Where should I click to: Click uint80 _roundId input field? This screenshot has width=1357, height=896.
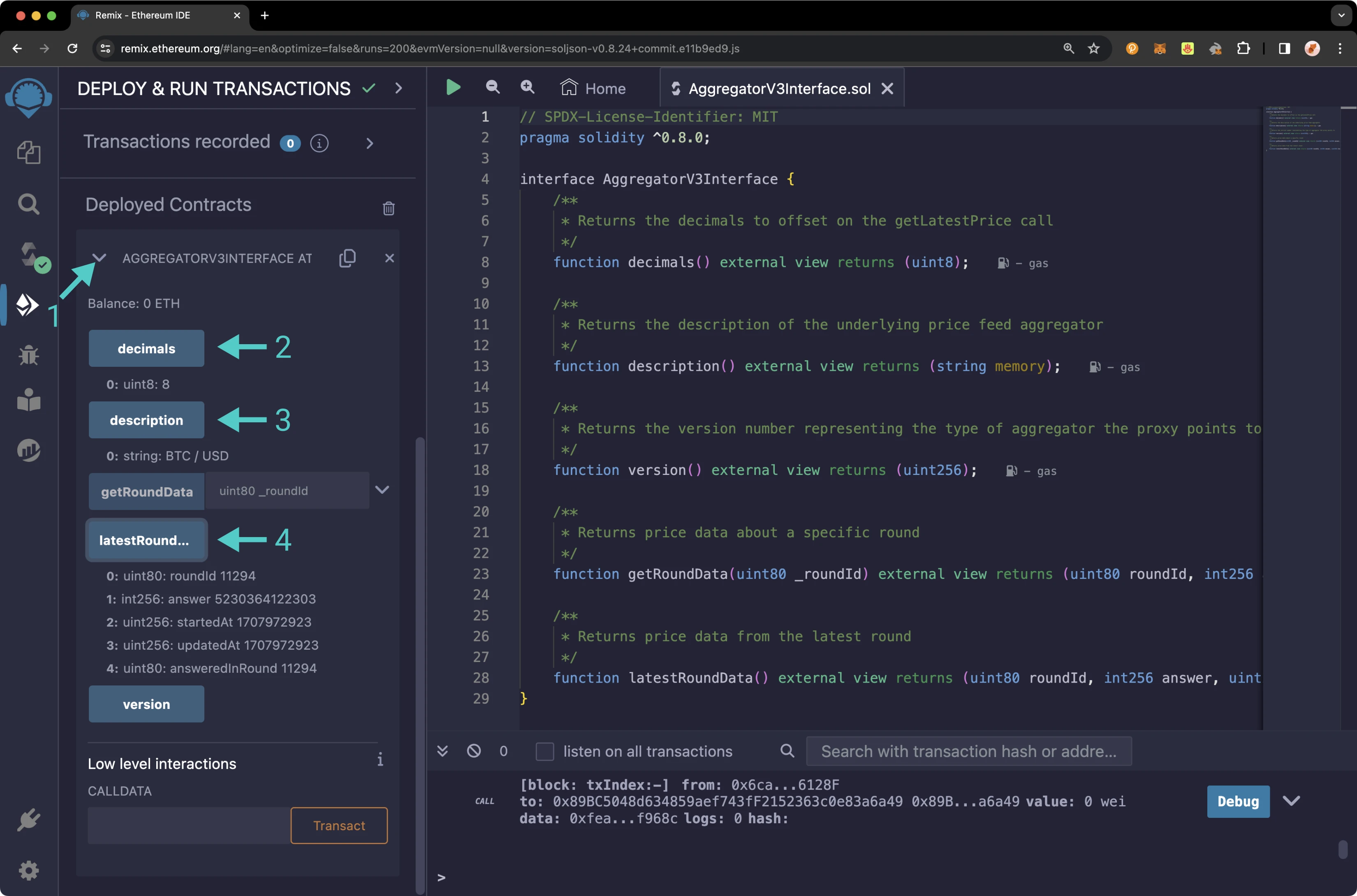pyautogui.click(x=287, y=491)
